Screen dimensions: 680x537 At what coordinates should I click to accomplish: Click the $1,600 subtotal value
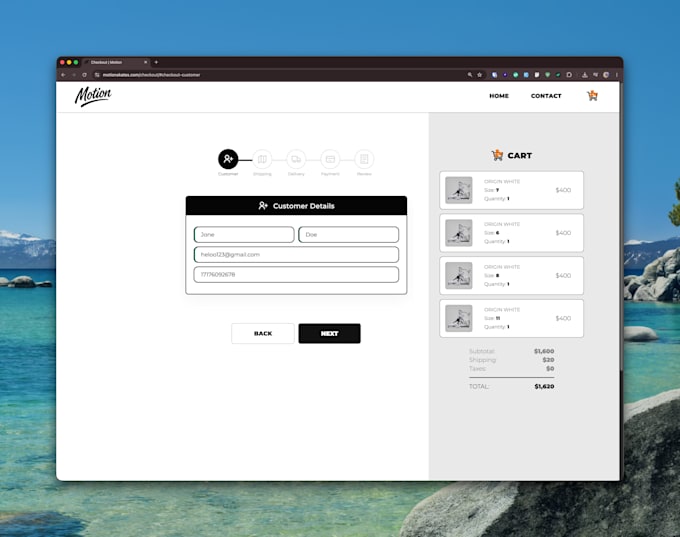tap(544, 351)
